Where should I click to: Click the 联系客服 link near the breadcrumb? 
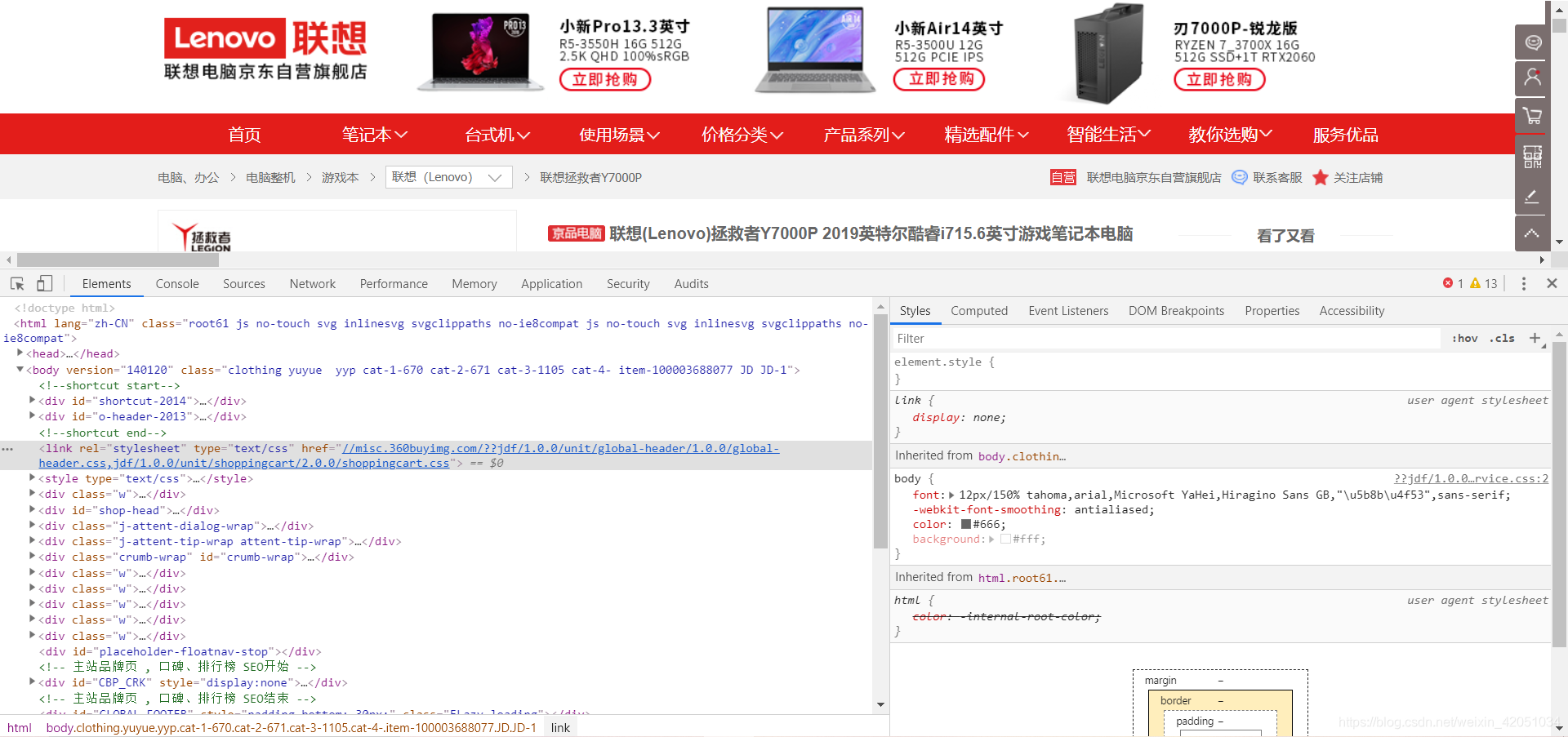pyautogui.click(x=1276, y=177)
